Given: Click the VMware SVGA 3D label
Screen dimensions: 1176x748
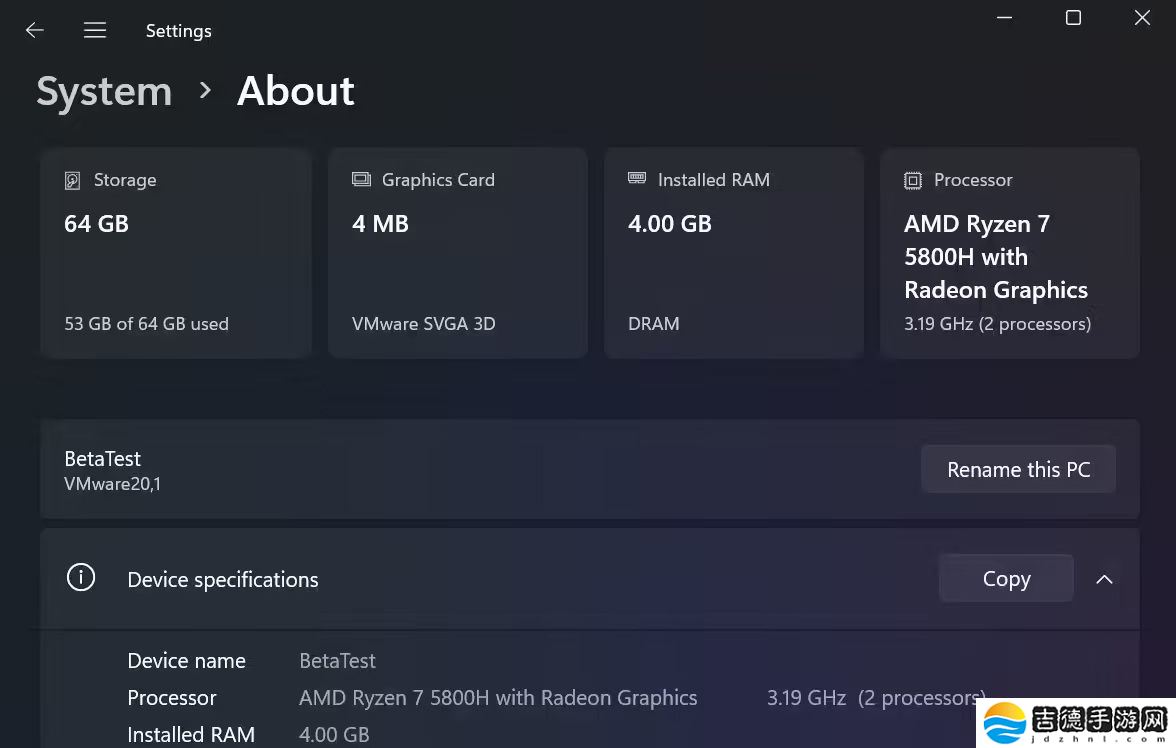Looking at the screenshot, I should 423,324.
